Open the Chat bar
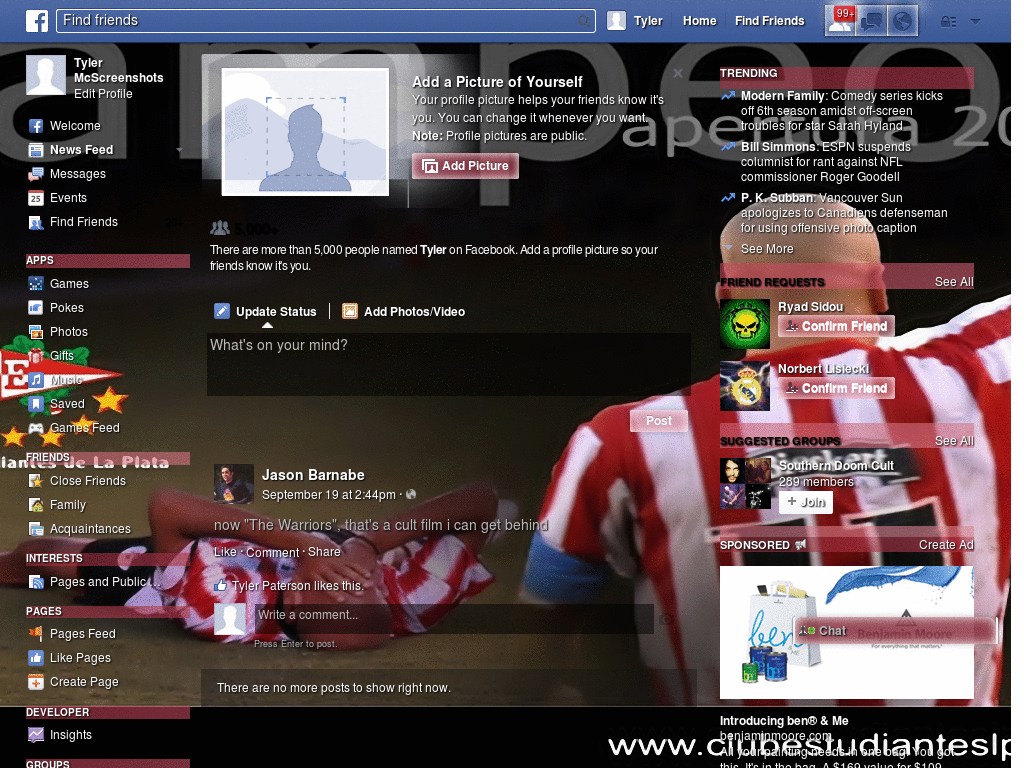The height and width of the screenshot is (768, 1024). [894, 631]
